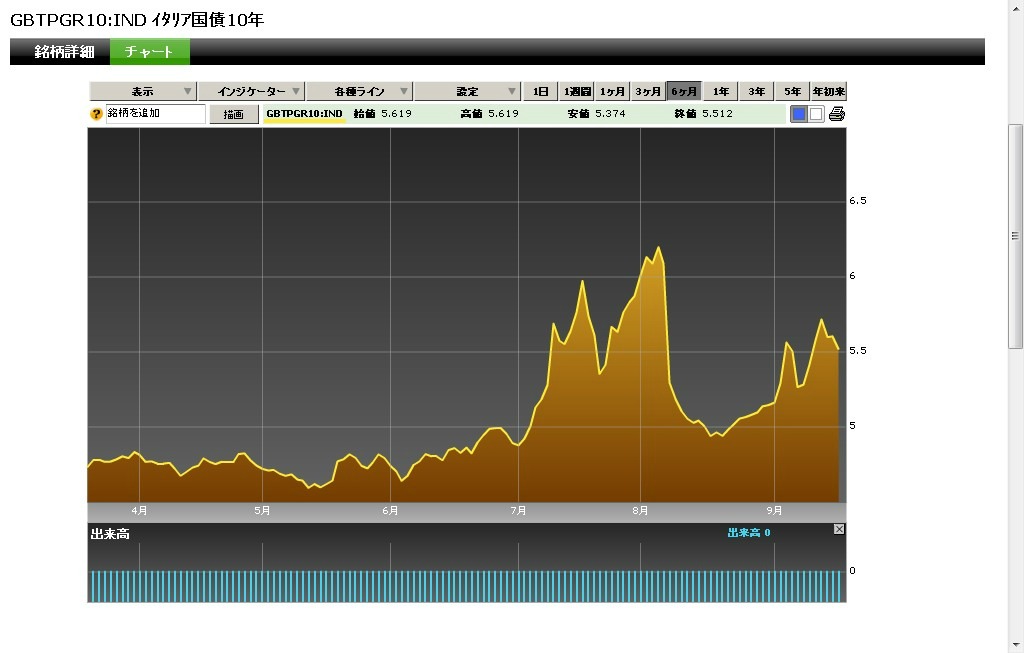The height and width of the screenshot is (653, 1024).
Task: Click the help question mark icon
Action: coord(97,114)
